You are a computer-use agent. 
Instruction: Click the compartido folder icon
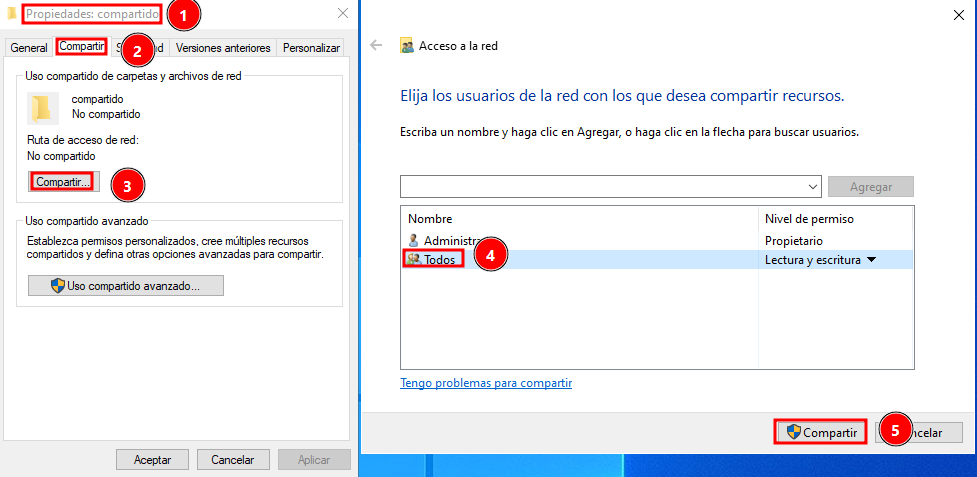tap(43, 108)
